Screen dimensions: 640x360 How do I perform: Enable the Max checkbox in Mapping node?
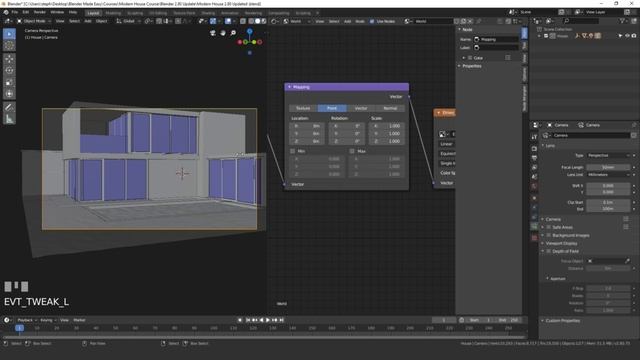pyautogui.click(x=352, y=151)
